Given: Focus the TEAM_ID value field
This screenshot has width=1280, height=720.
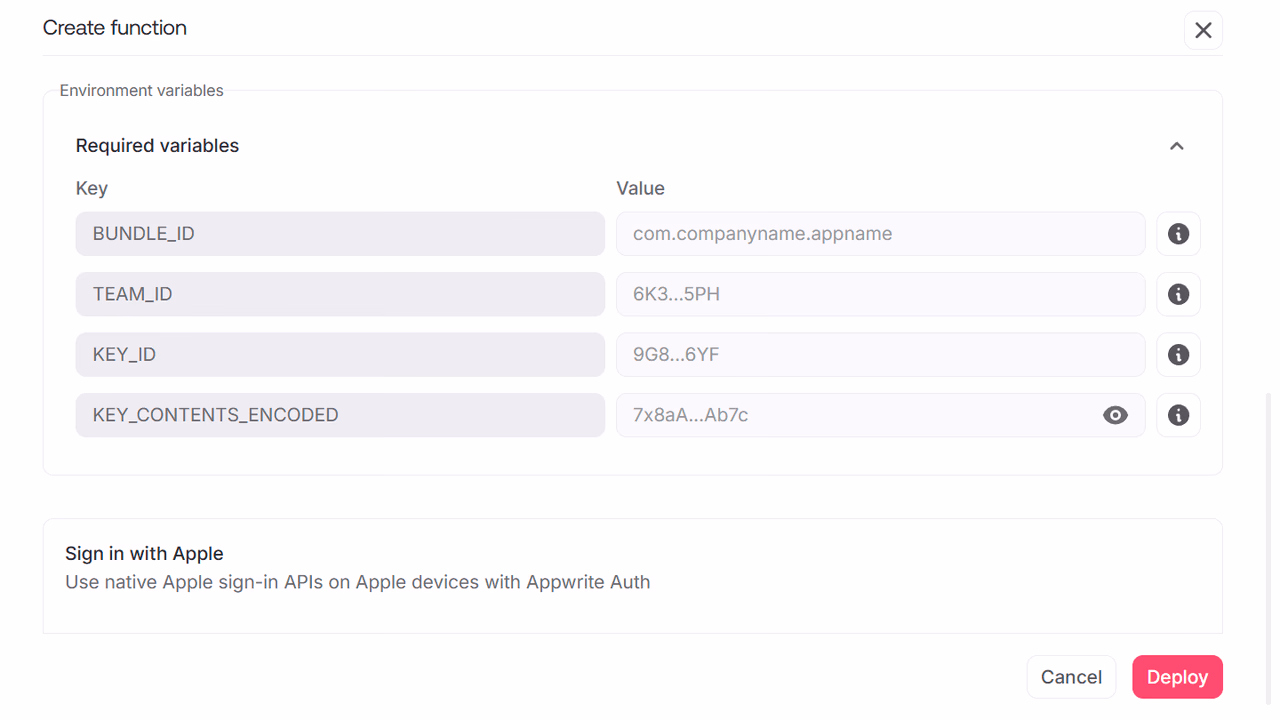Looking at the screenshot, I should coord(880,294).
